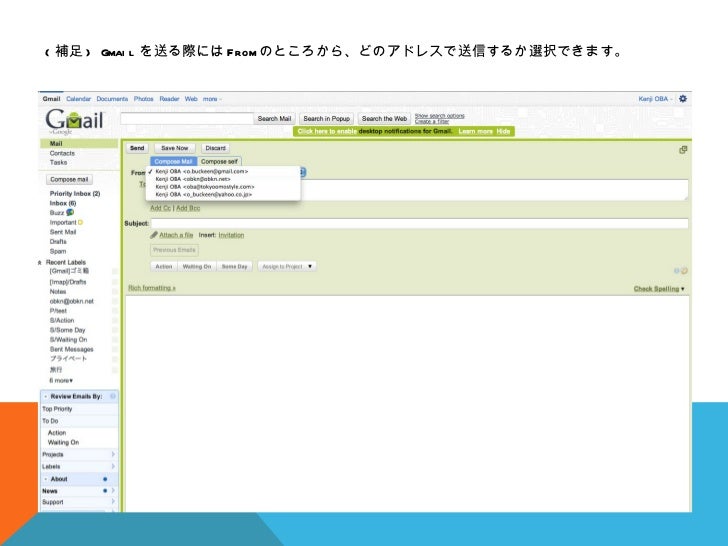Click the blue dot beside About
This screenshot has height=546, width=728.
tap(105, 479)
